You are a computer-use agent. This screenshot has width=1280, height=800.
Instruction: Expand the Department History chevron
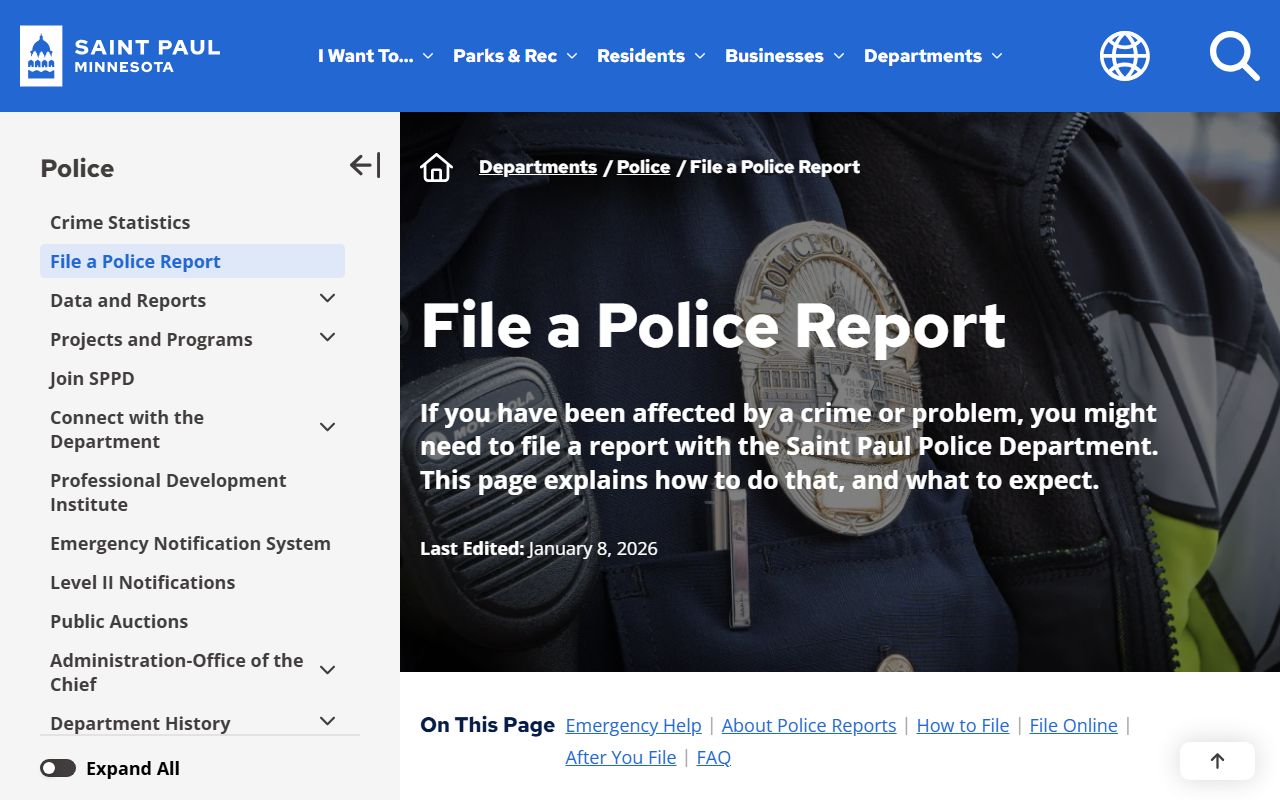pos(327,721)
